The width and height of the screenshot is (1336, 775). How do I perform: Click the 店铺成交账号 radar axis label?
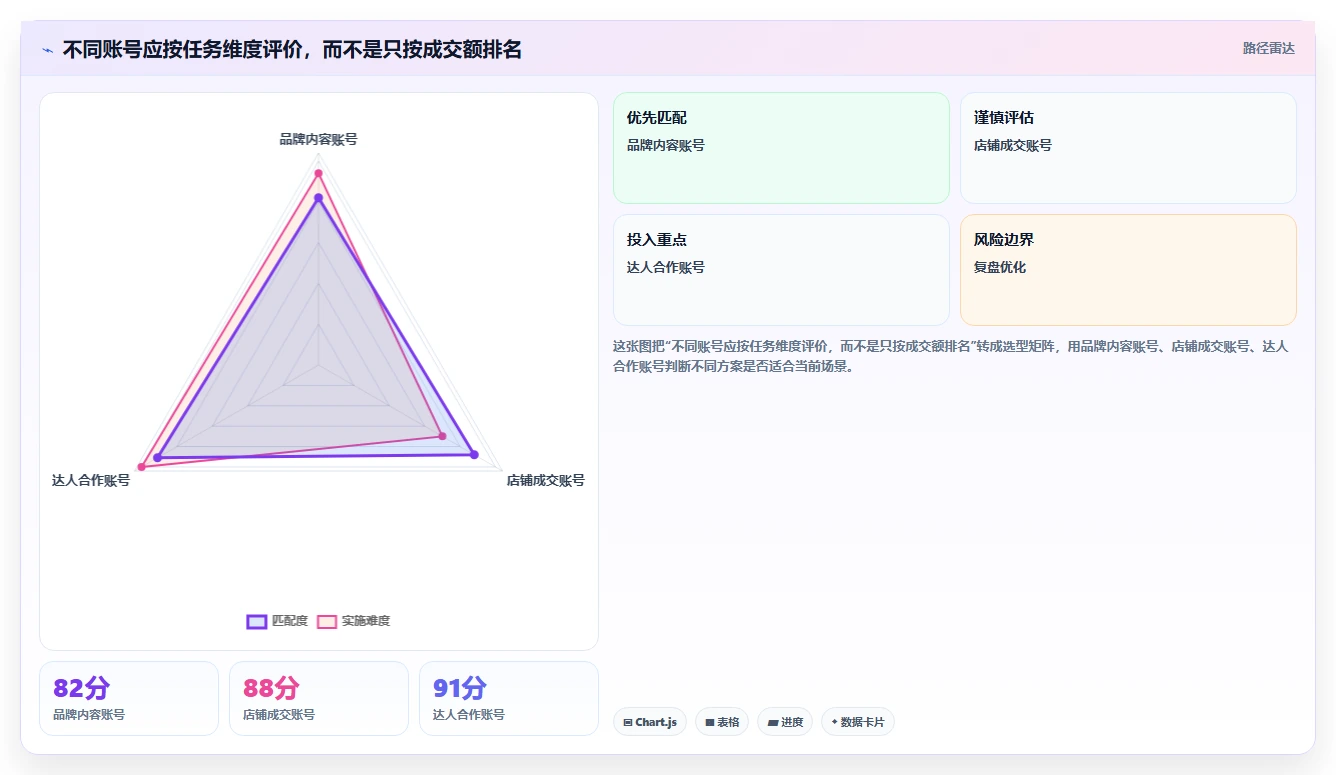545,480
